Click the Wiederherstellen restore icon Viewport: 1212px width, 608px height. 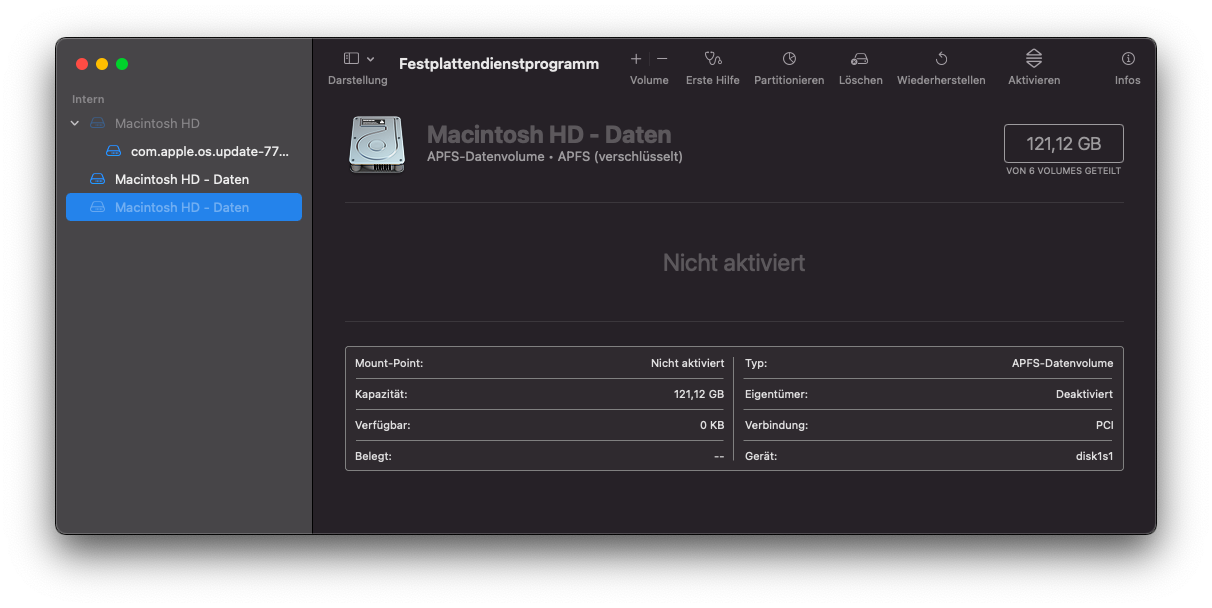pyautogui.click(x=941, y=59)
